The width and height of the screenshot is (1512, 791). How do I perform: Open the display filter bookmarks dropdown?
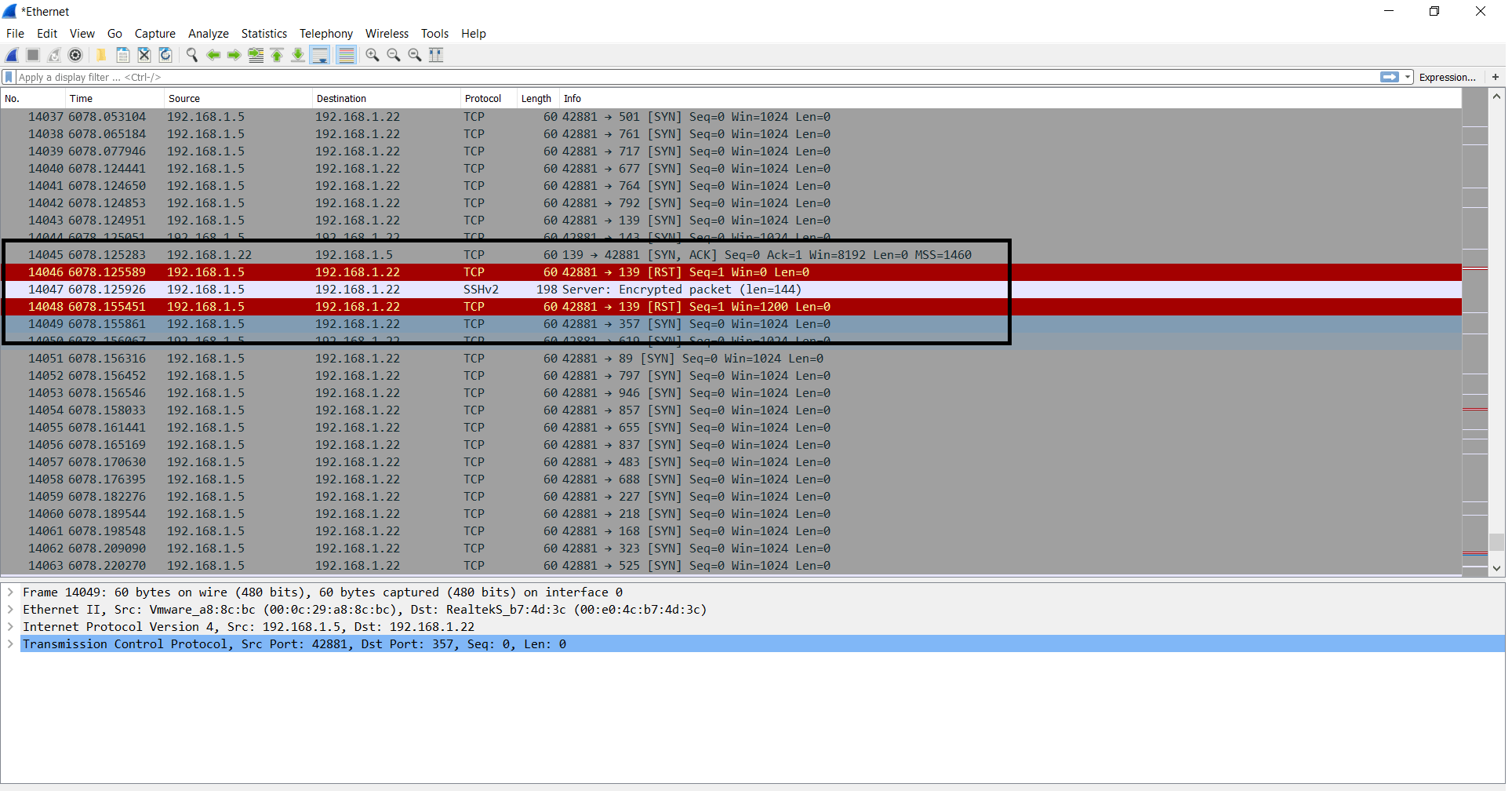tap(8, 77)
